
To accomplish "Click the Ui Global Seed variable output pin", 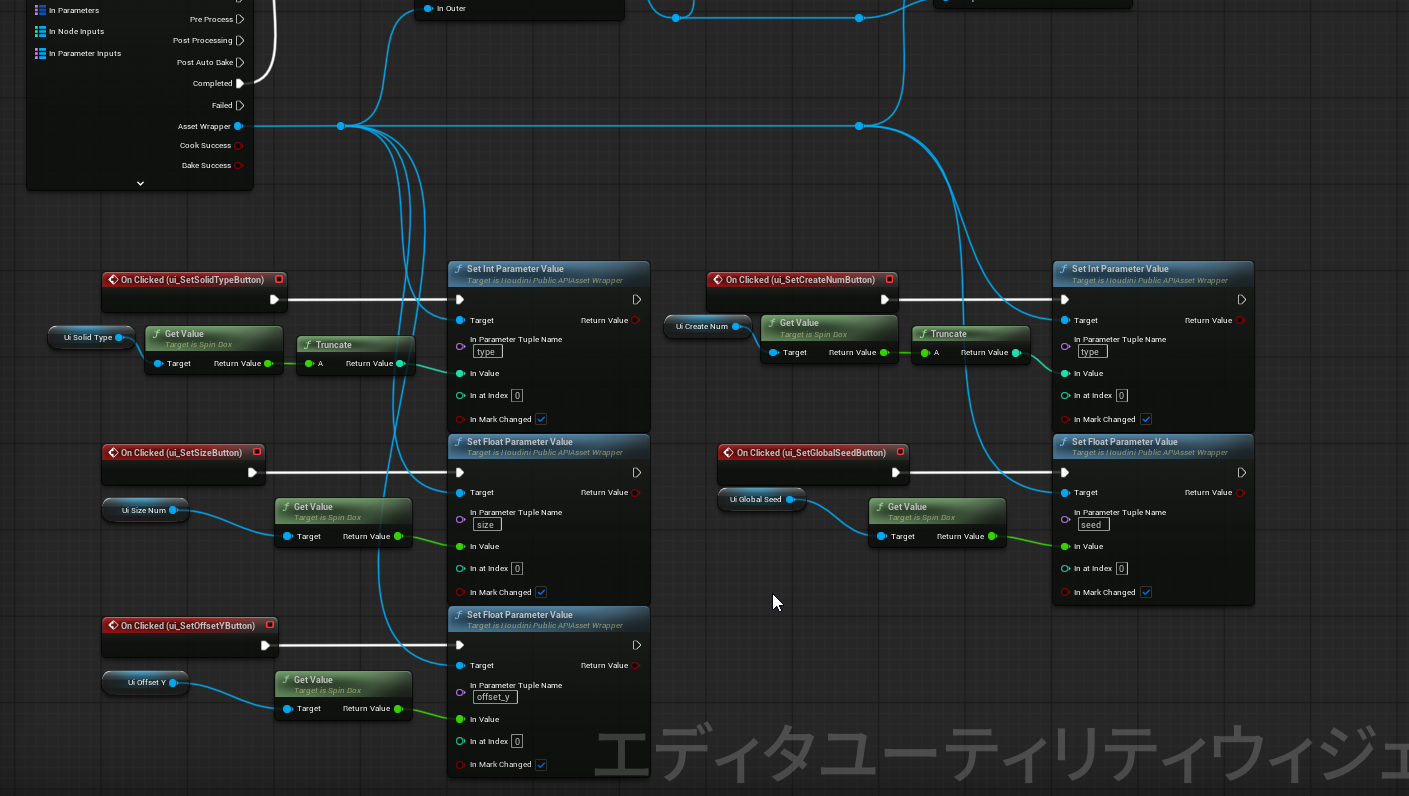I will coord(790,499).
